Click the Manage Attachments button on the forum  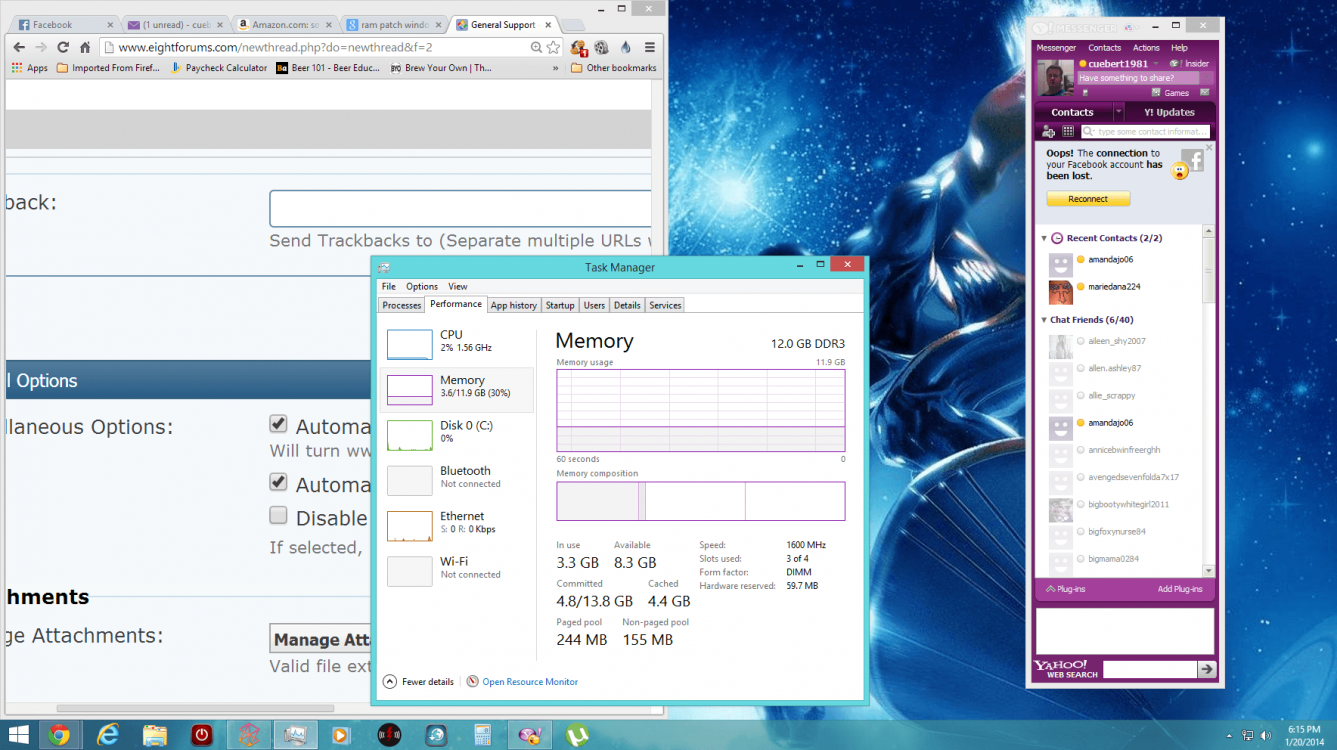pyautogui.click(x=322, y=640)
